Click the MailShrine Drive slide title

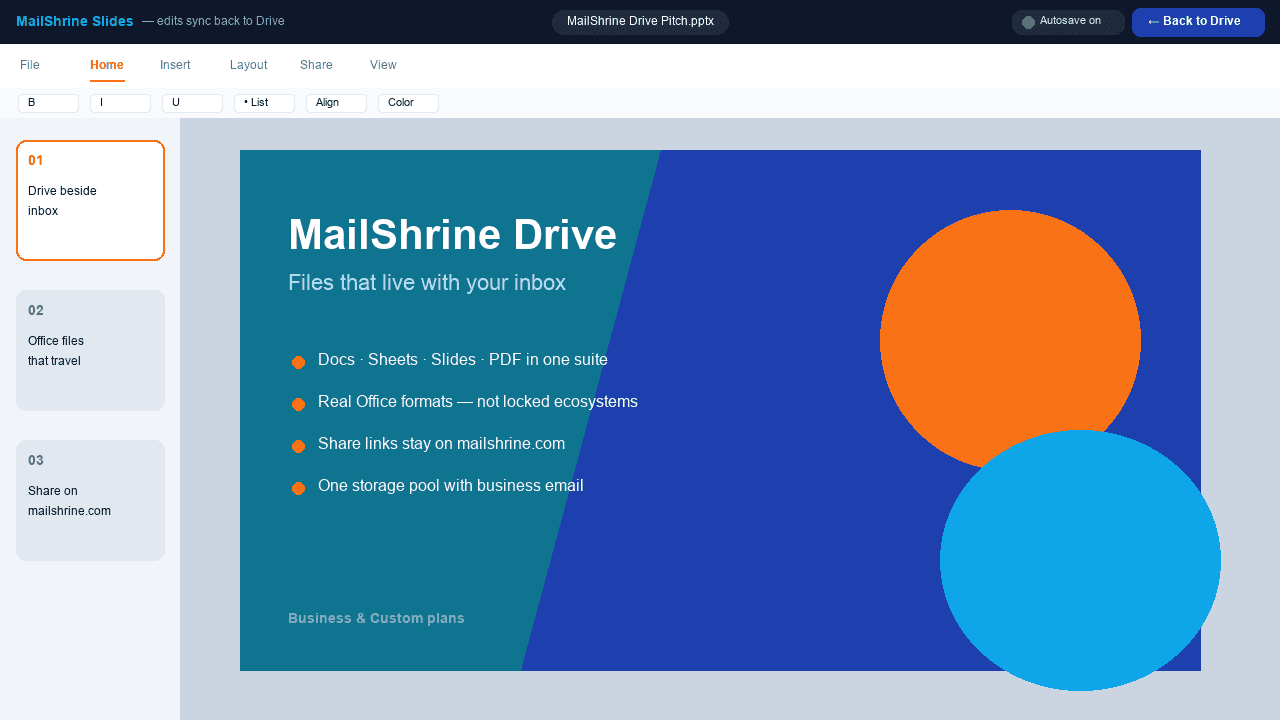click(452, 235)
